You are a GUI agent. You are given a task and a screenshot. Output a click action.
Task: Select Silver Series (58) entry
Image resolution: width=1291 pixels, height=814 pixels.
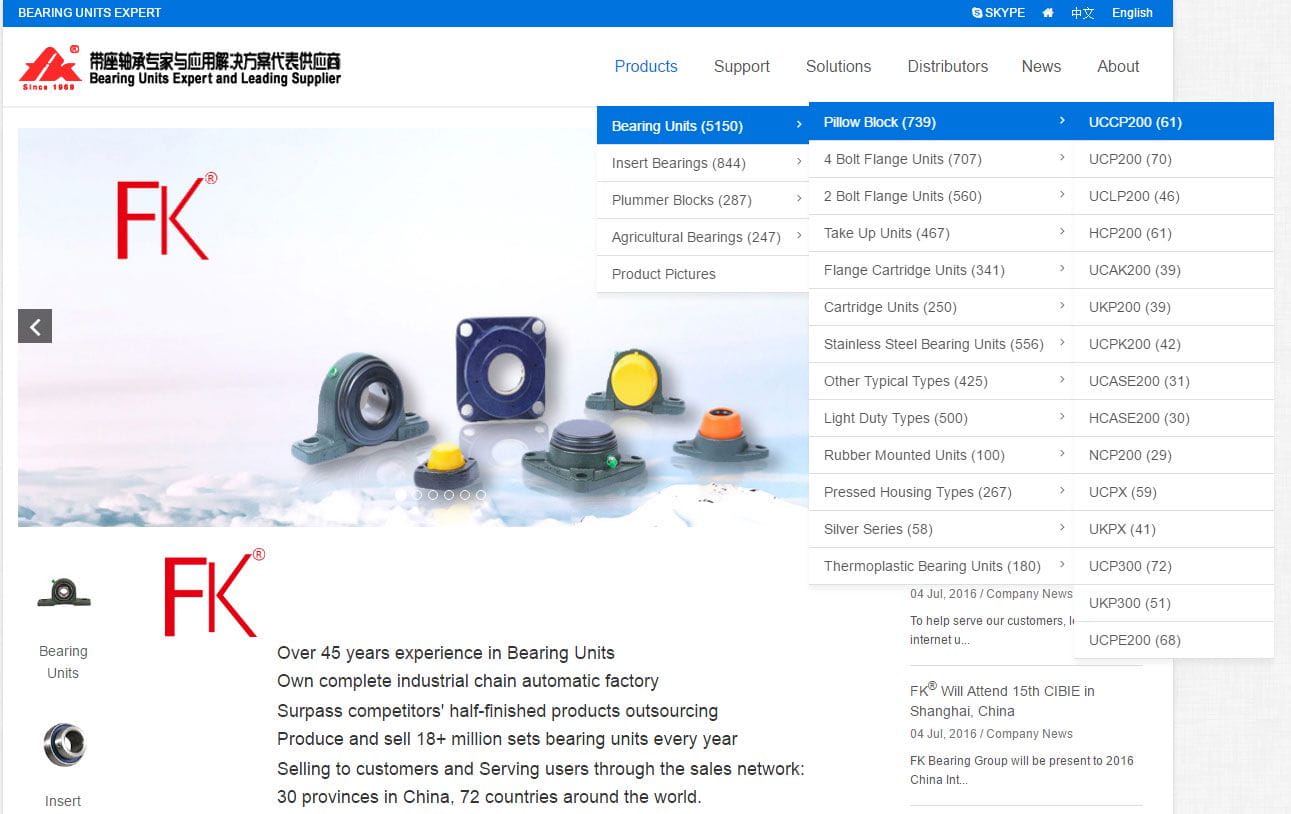coord(941,529)
